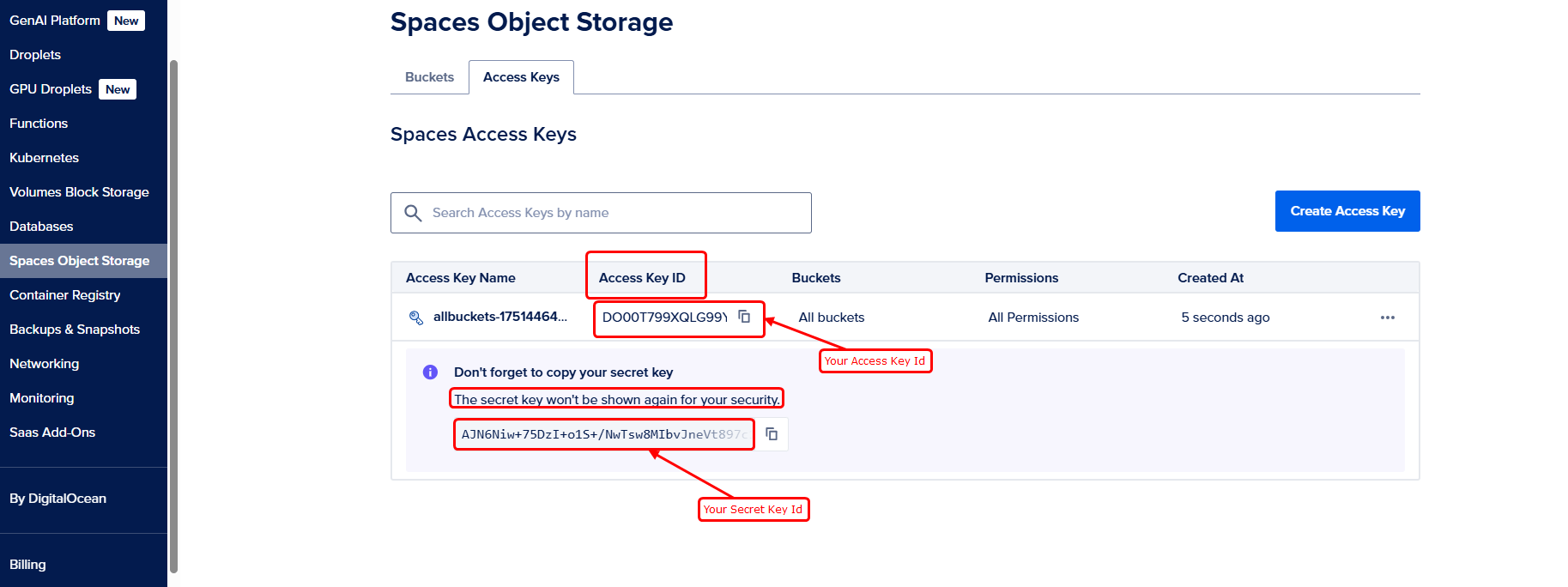Open Container Registry page
Screen dimensions: 1568x587
pyautogui.click(x=65, y=295)
